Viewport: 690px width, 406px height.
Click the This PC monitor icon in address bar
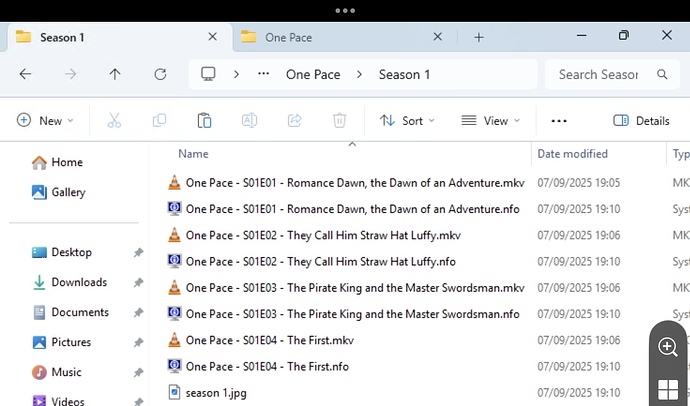pyautogui.click(x=208, y=74)
